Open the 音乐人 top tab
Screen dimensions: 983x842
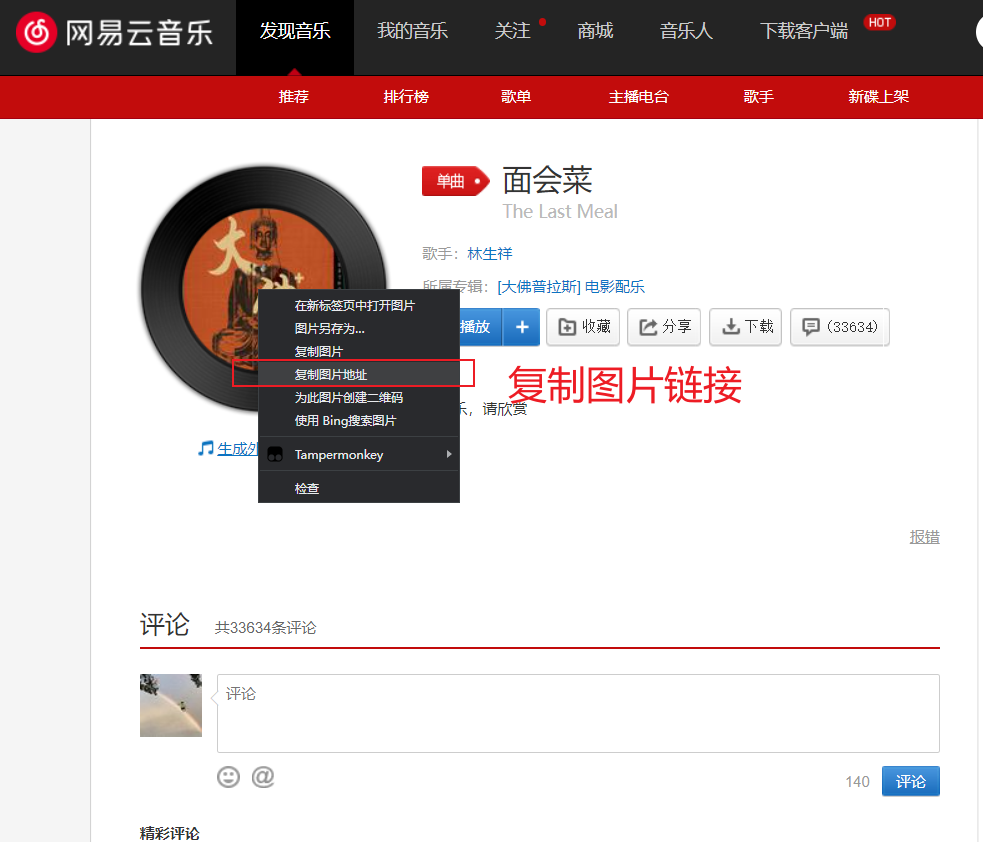click(686, 31)
